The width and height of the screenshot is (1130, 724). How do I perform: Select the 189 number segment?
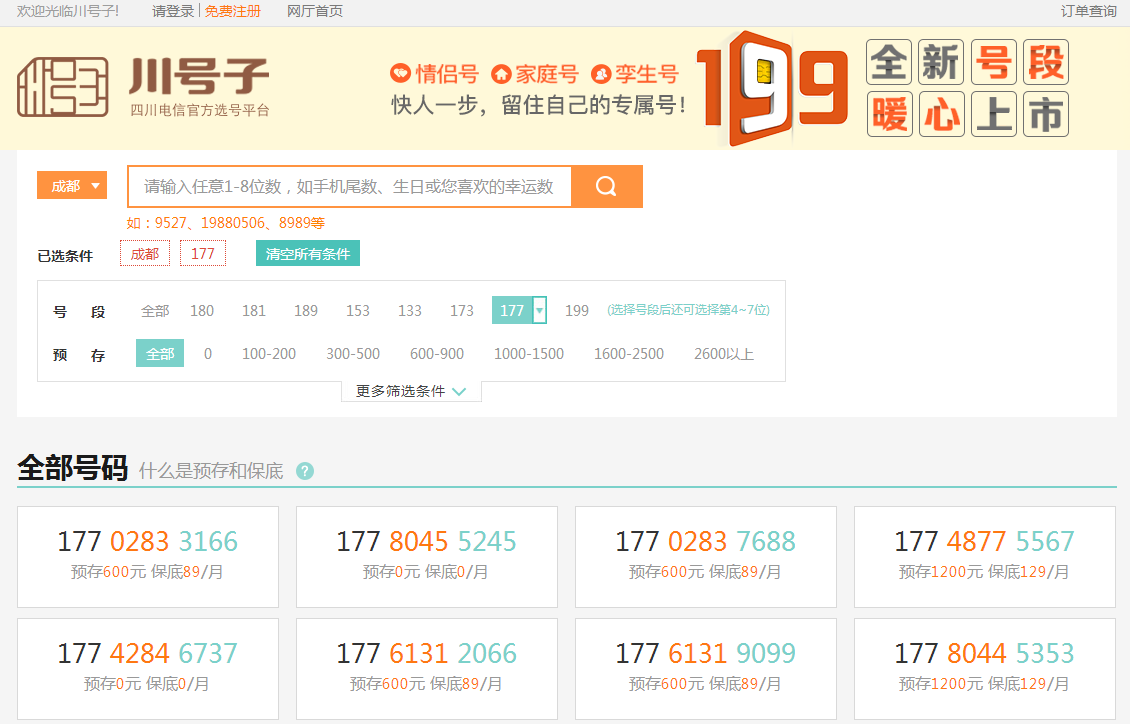point(306,311)
